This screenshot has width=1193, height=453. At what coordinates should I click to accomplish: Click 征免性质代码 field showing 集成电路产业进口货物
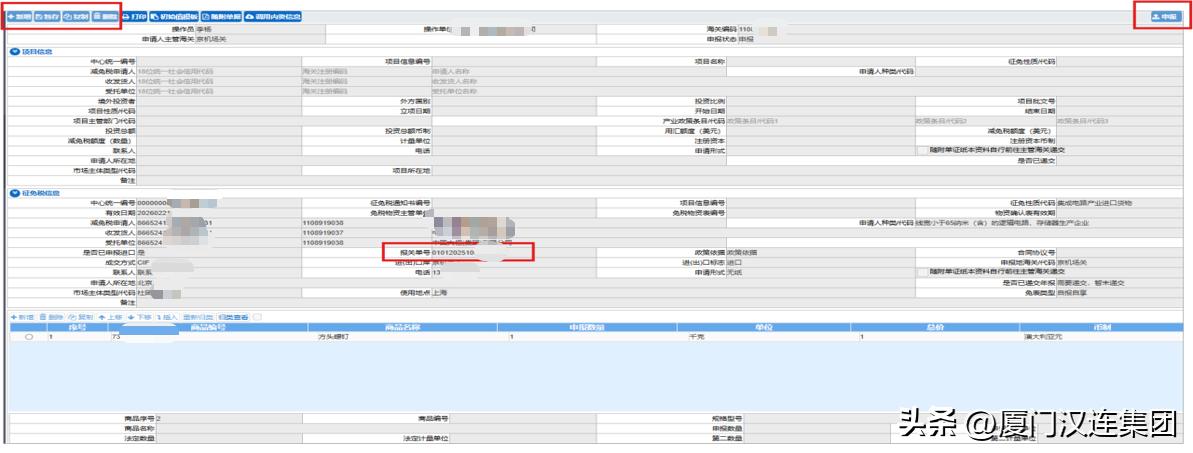tap(1121, 203)
